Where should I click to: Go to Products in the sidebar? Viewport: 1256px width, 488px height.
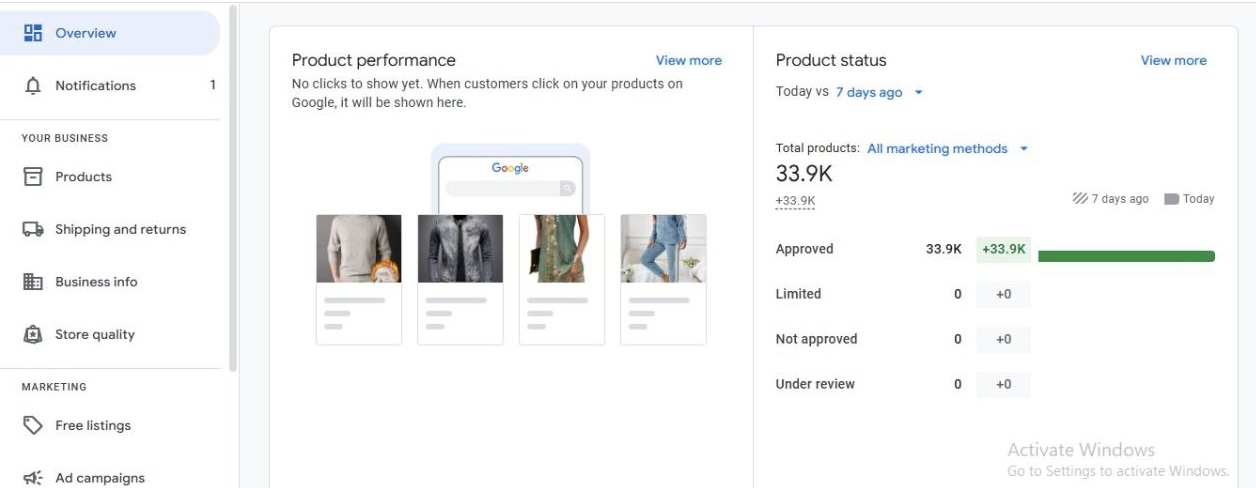click(110, 177)
